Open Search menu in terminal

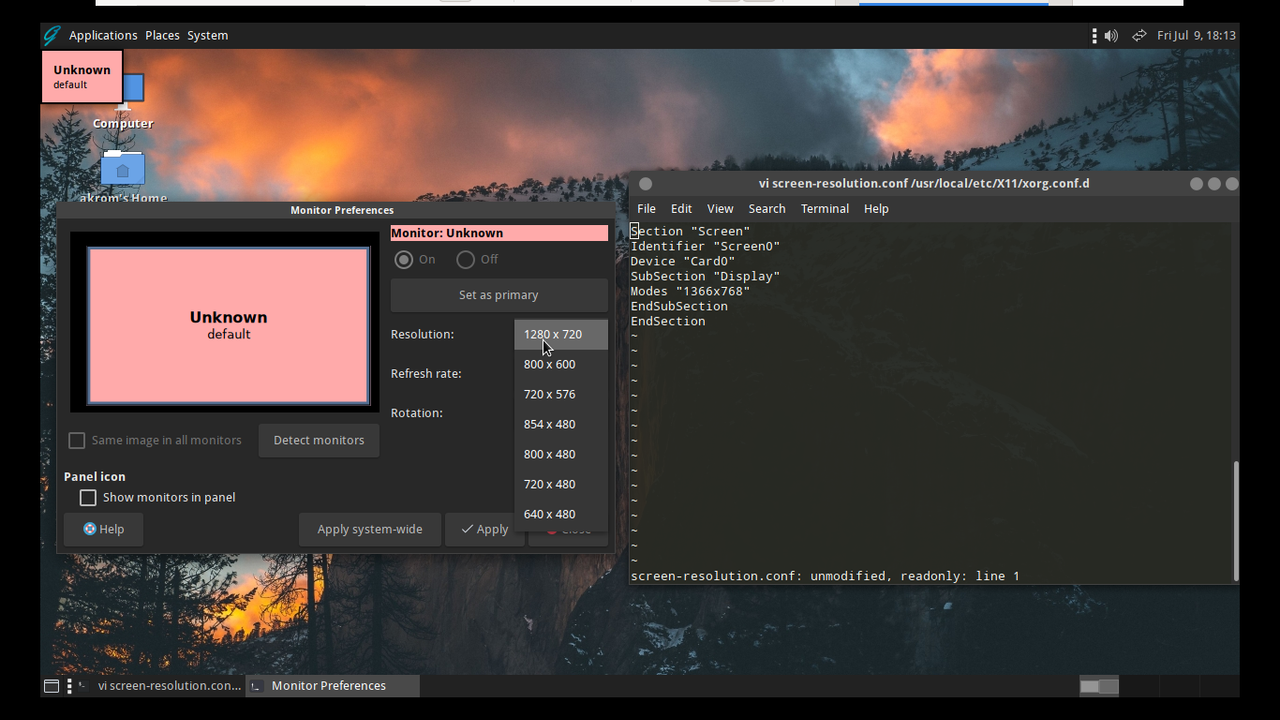767,209
